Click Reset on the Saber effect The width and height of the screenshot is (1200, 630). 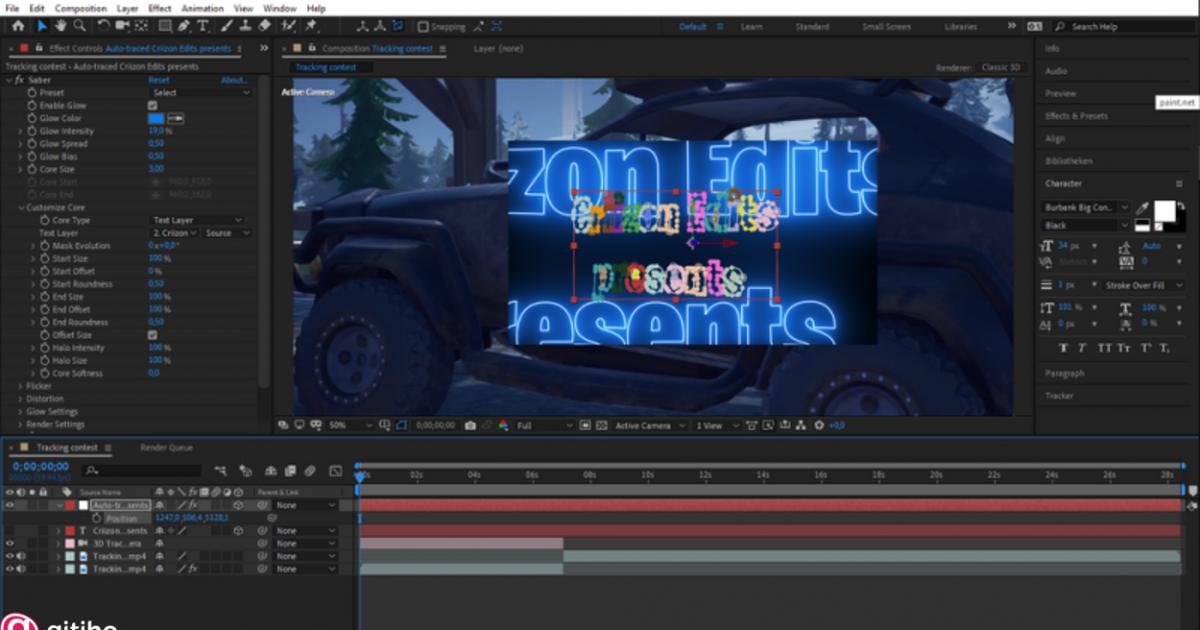click(157, 79)
